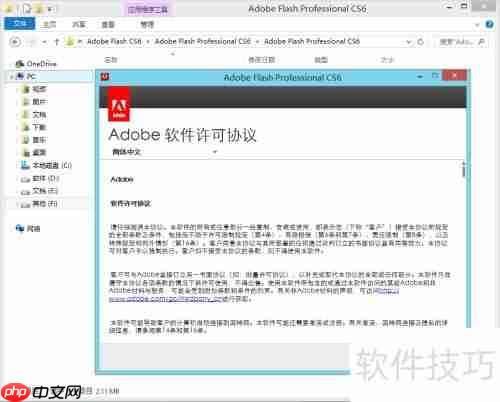Sort files by the 修改日期 column header
Image resolution: width=500 pixels, height=402 pixels.
262,60
